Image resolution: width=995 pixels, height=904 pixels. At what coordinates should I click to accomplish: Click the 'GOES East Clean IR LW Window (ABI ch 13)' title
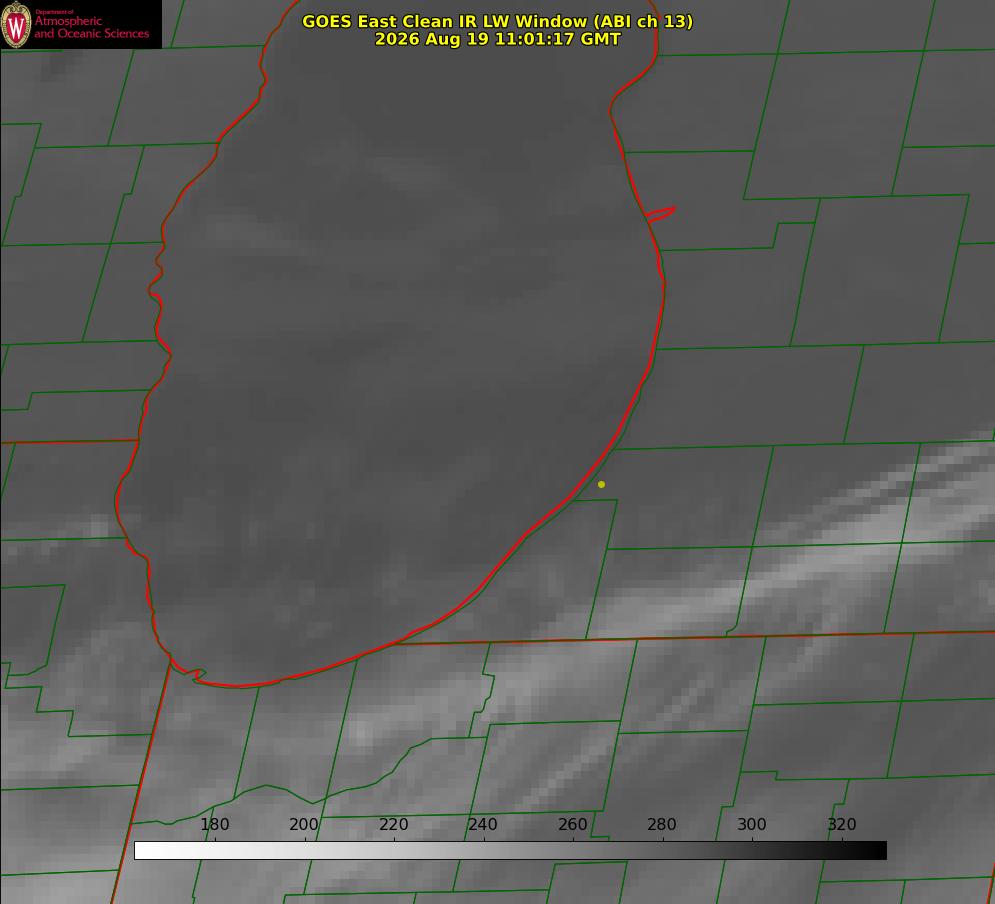[498, 21]
